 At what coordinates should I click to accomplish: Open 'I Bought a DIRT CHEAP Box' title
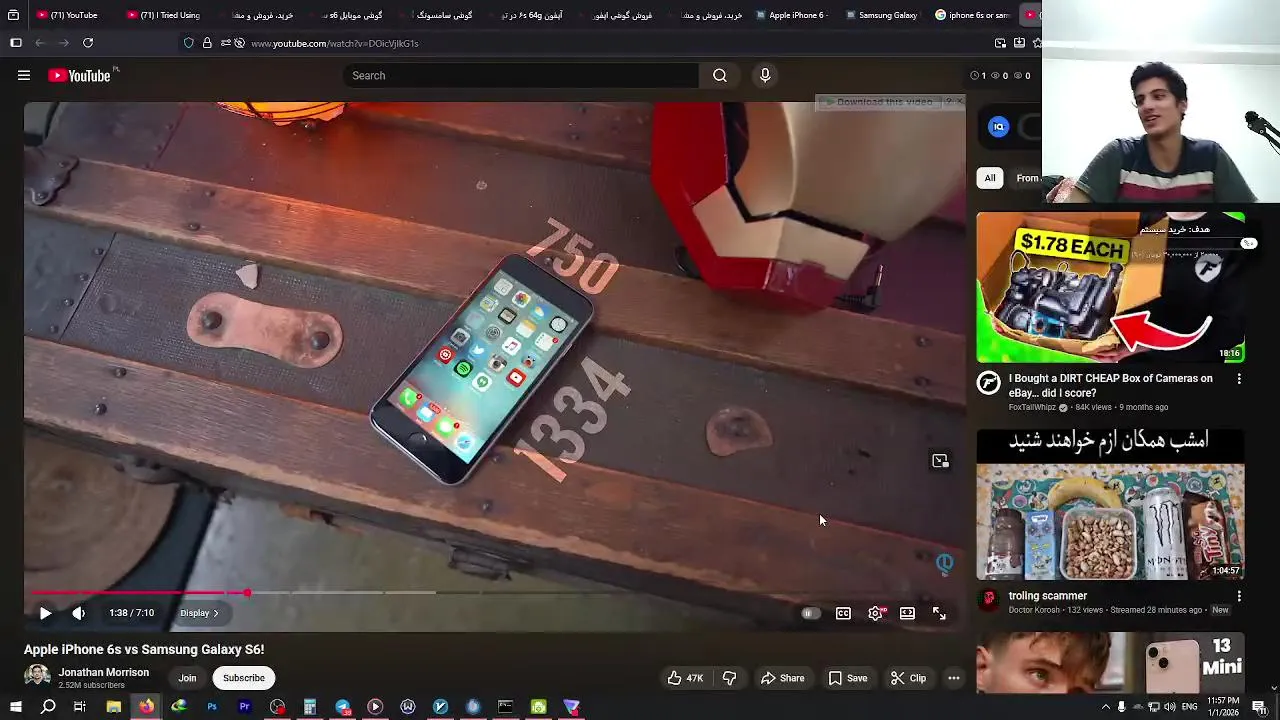[1110, 385]
